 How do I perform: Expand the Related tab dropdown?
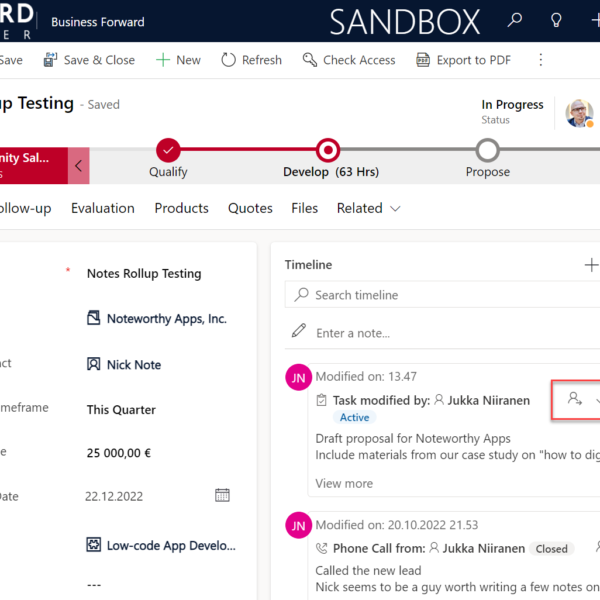tap(368, 208)
